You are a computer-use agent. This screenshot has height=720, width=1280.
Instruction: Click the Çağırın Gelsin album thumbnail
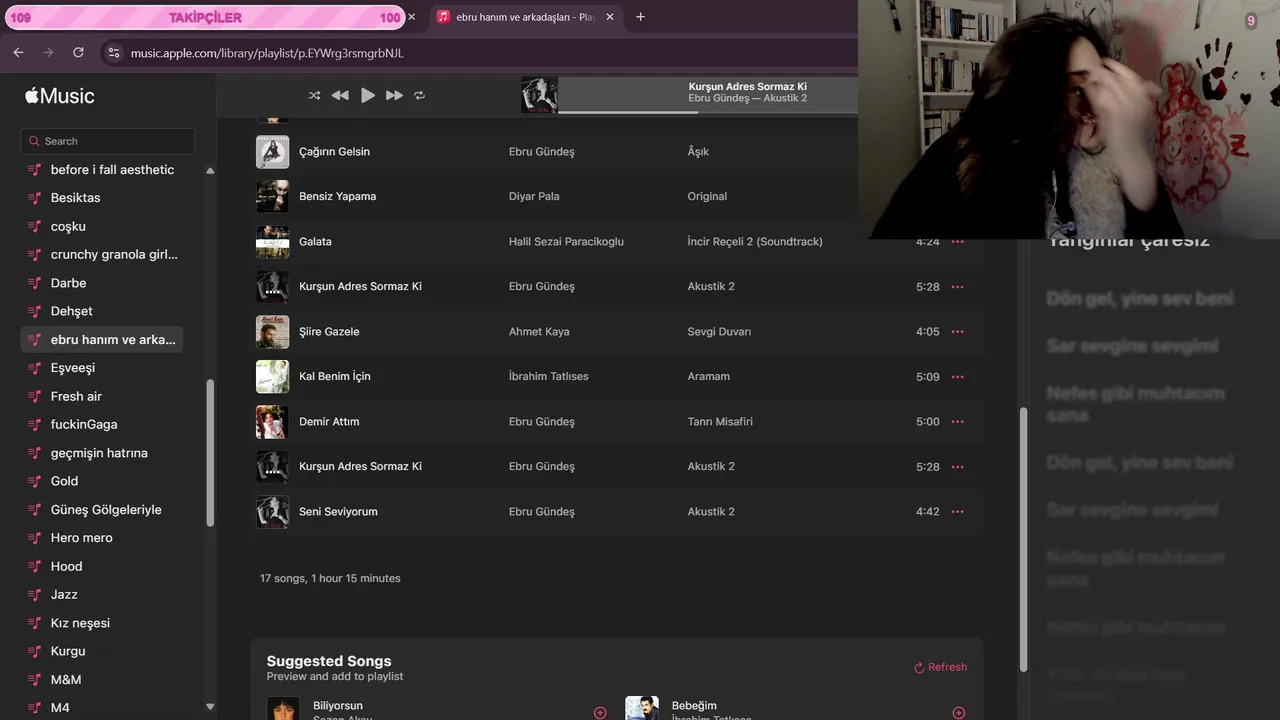click(272, 152)
